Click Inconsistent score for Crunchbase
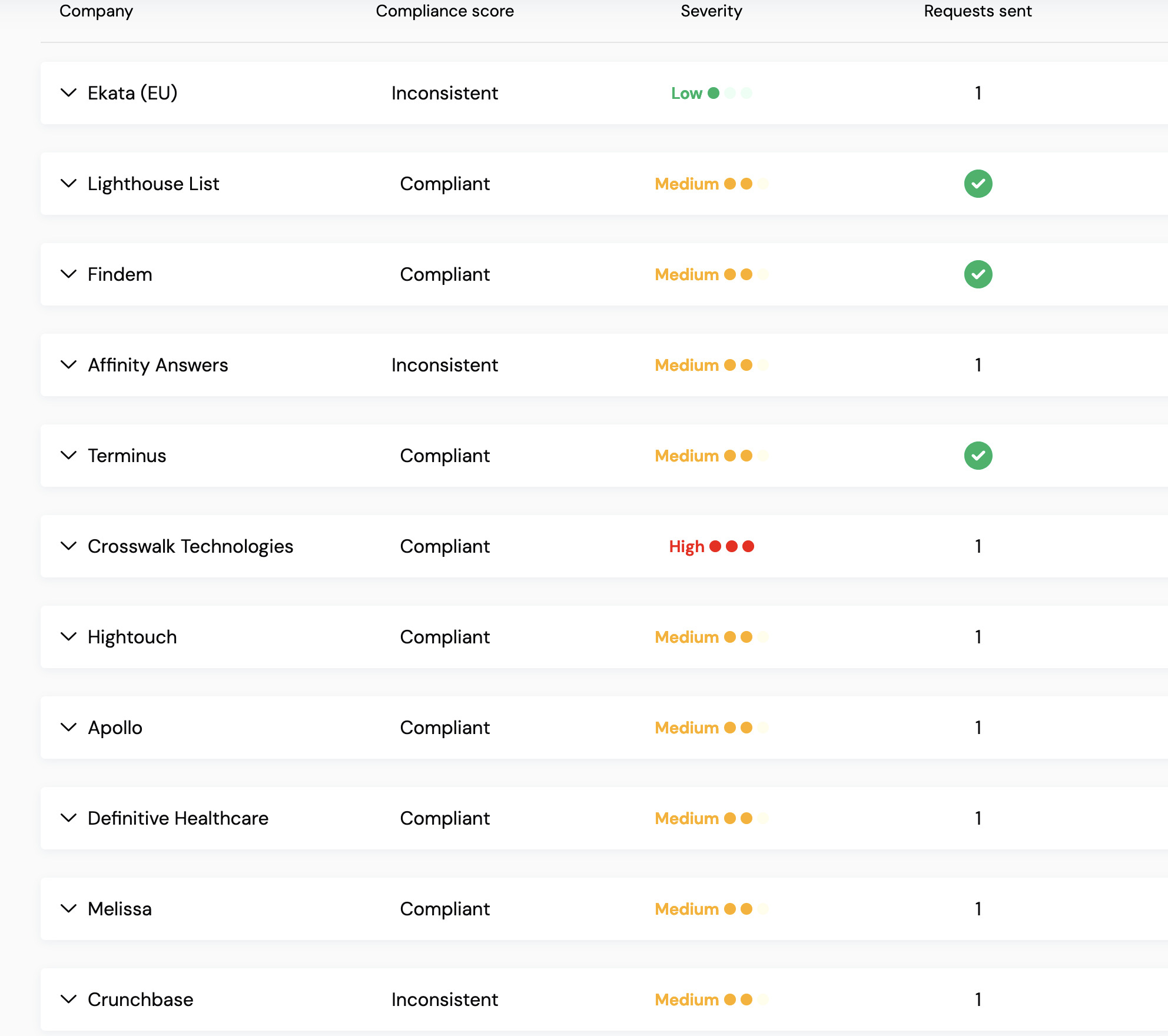 444,1000
